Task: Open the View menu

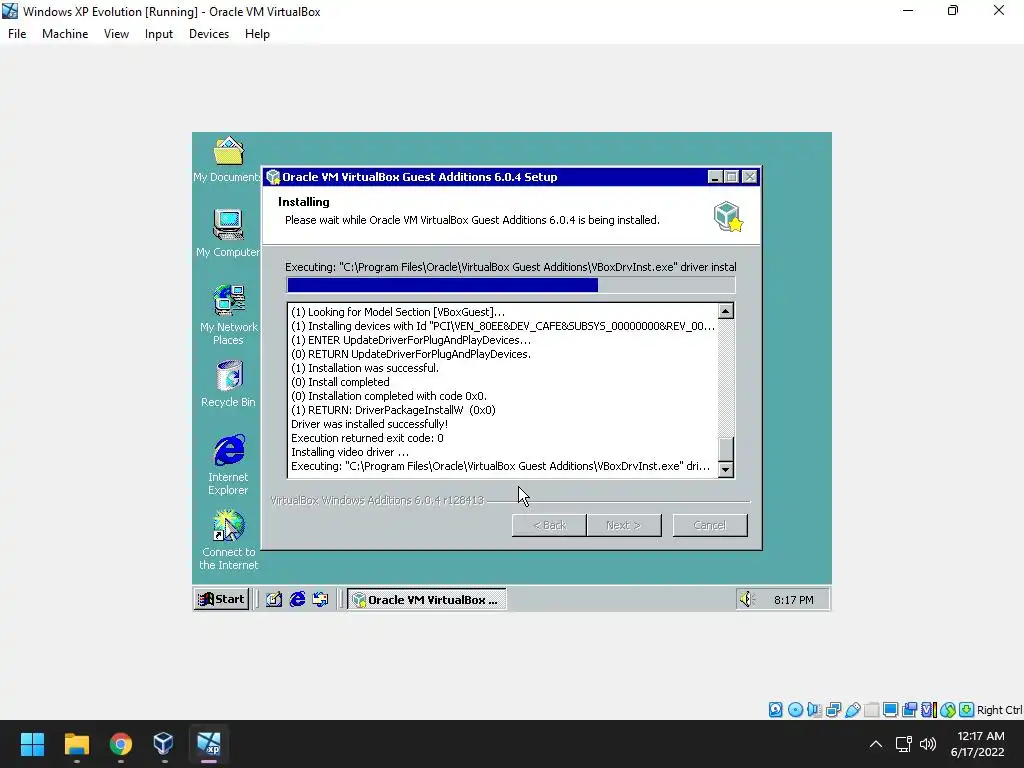Action: point(116,34)
